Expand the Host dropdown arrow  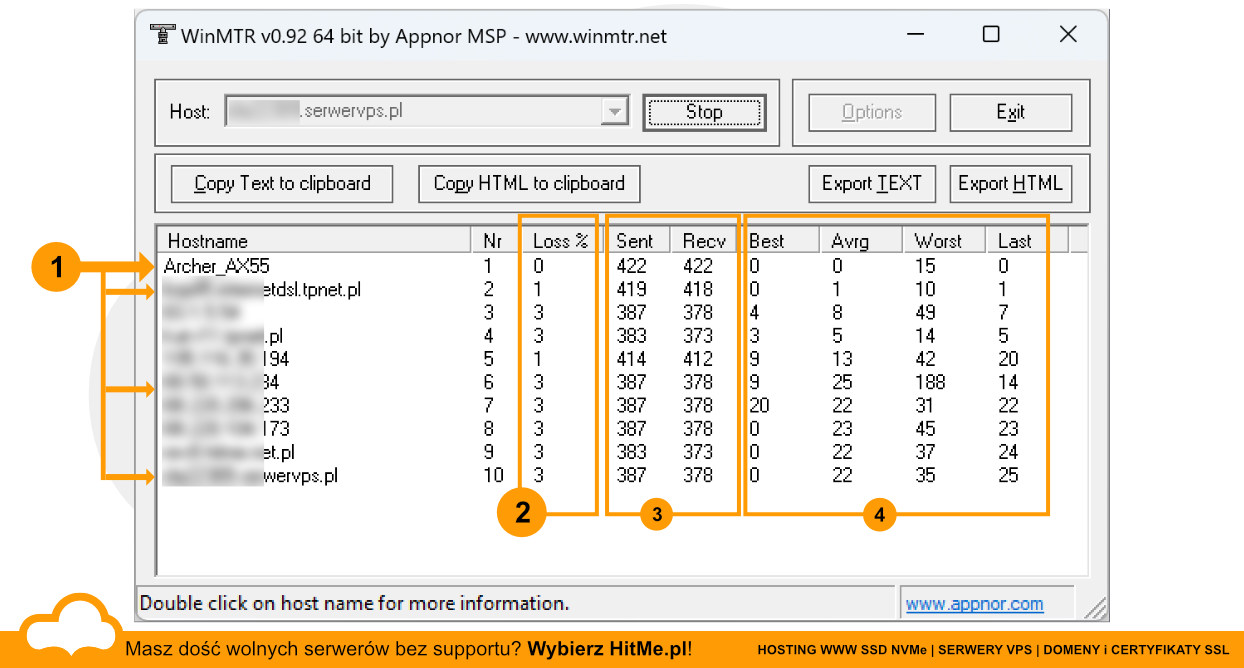[614, 112]
